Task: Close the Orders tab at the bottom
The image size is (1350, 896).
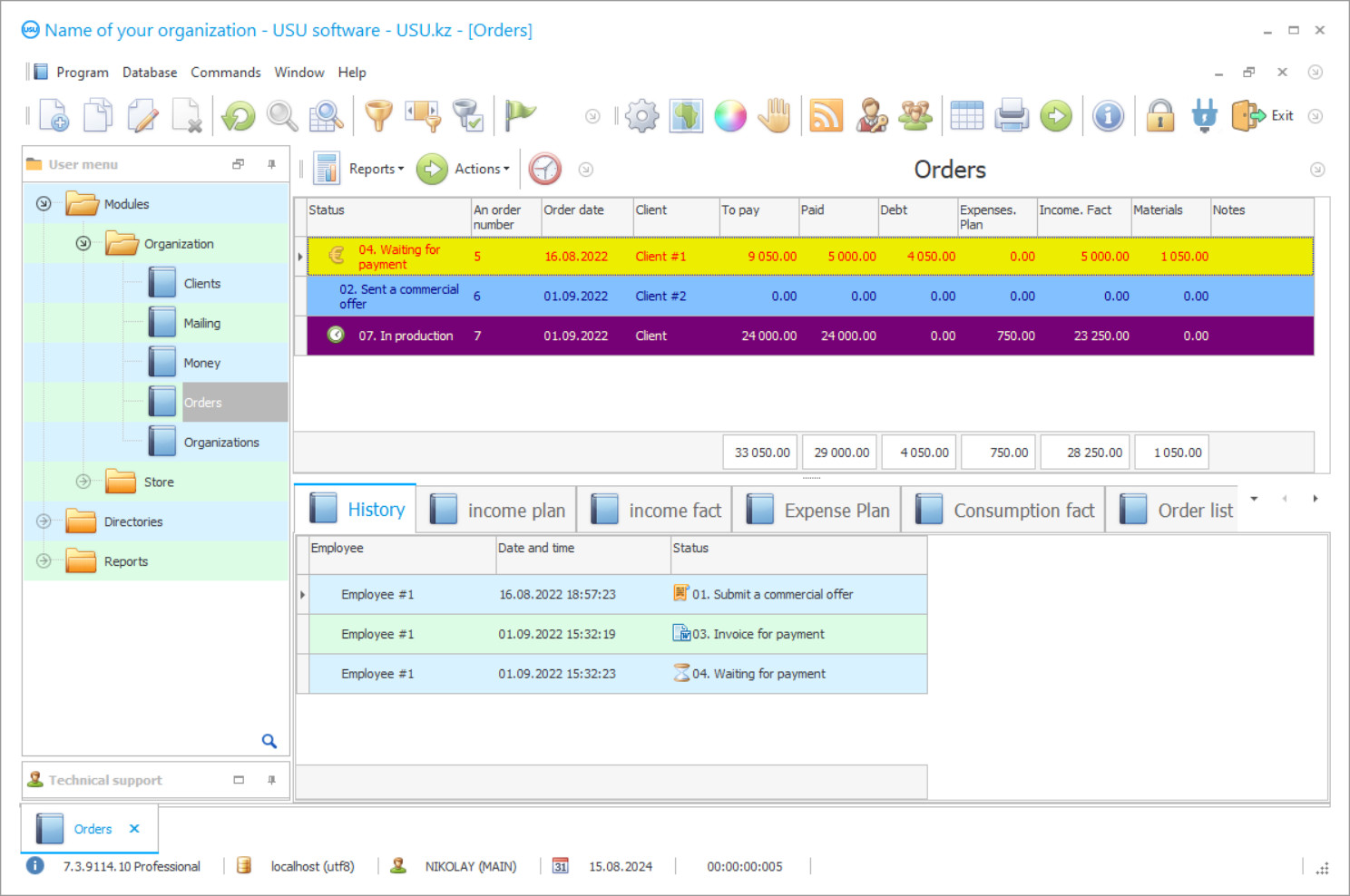Action: (133, 828)
